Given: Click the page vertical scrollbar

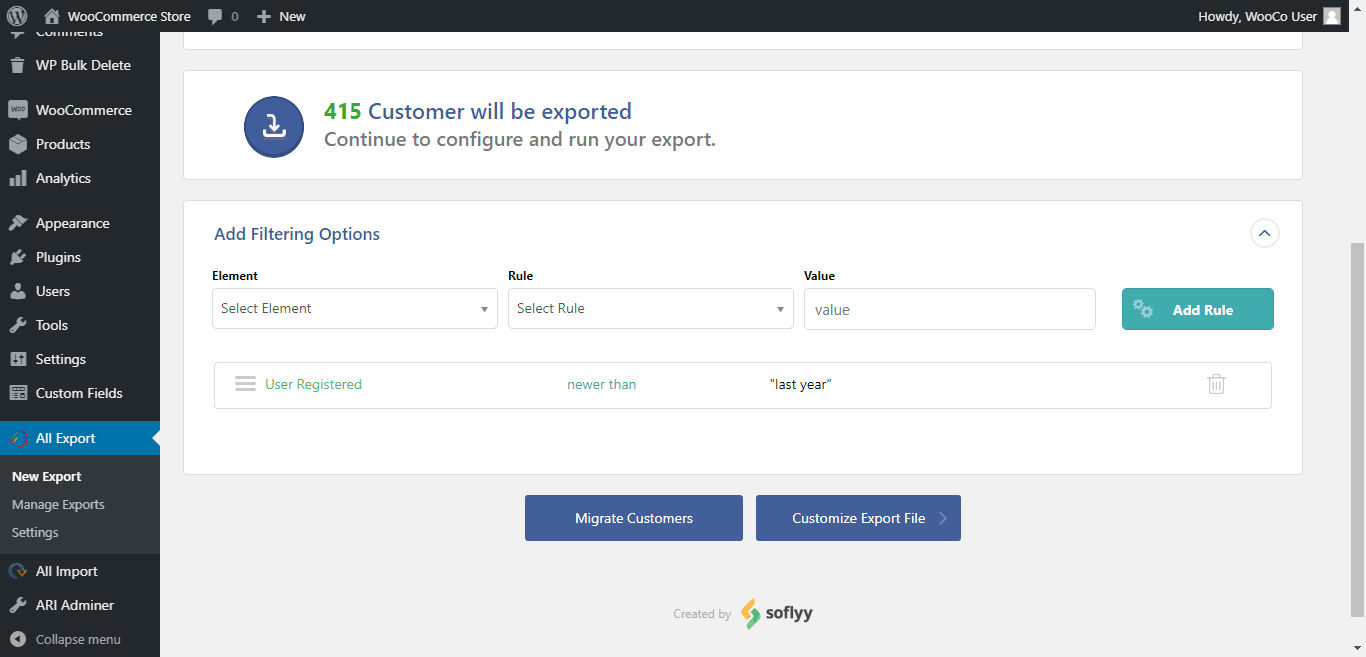Looking at the screenshot, I should 1358,430.
